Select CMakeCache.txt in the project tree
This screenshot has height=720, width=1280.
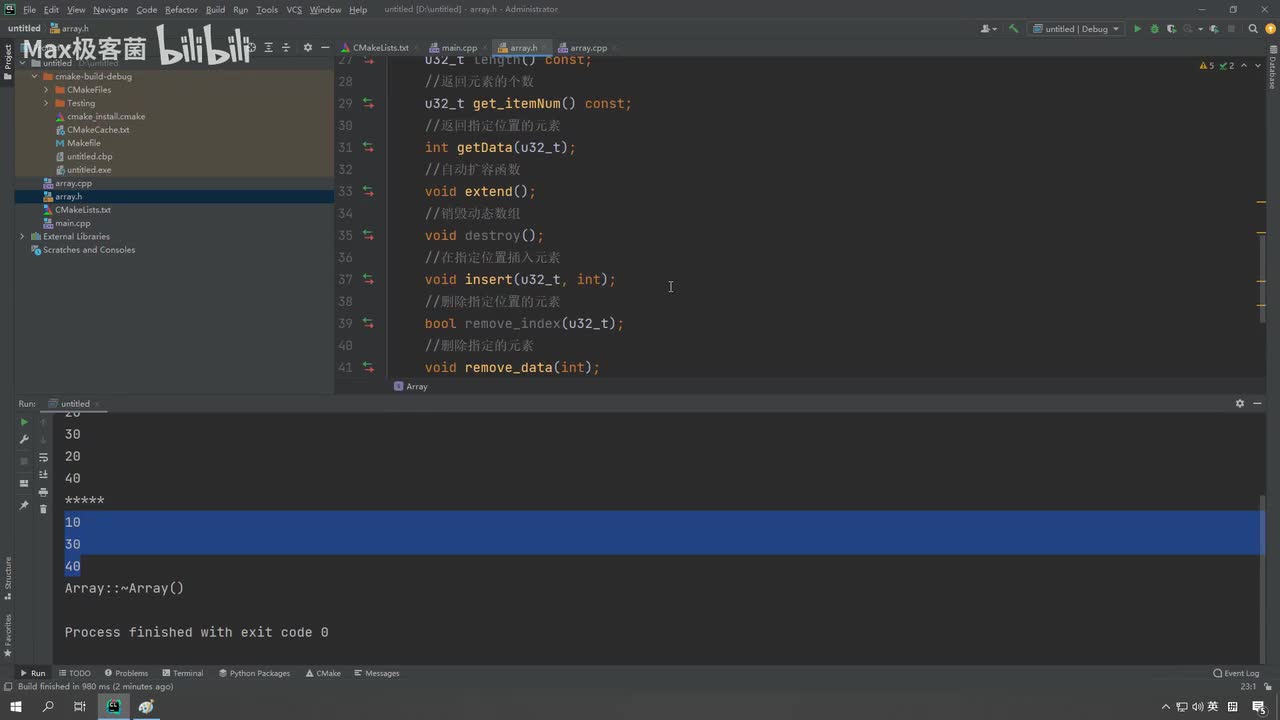pyautogui.click(x=98, y=130)
